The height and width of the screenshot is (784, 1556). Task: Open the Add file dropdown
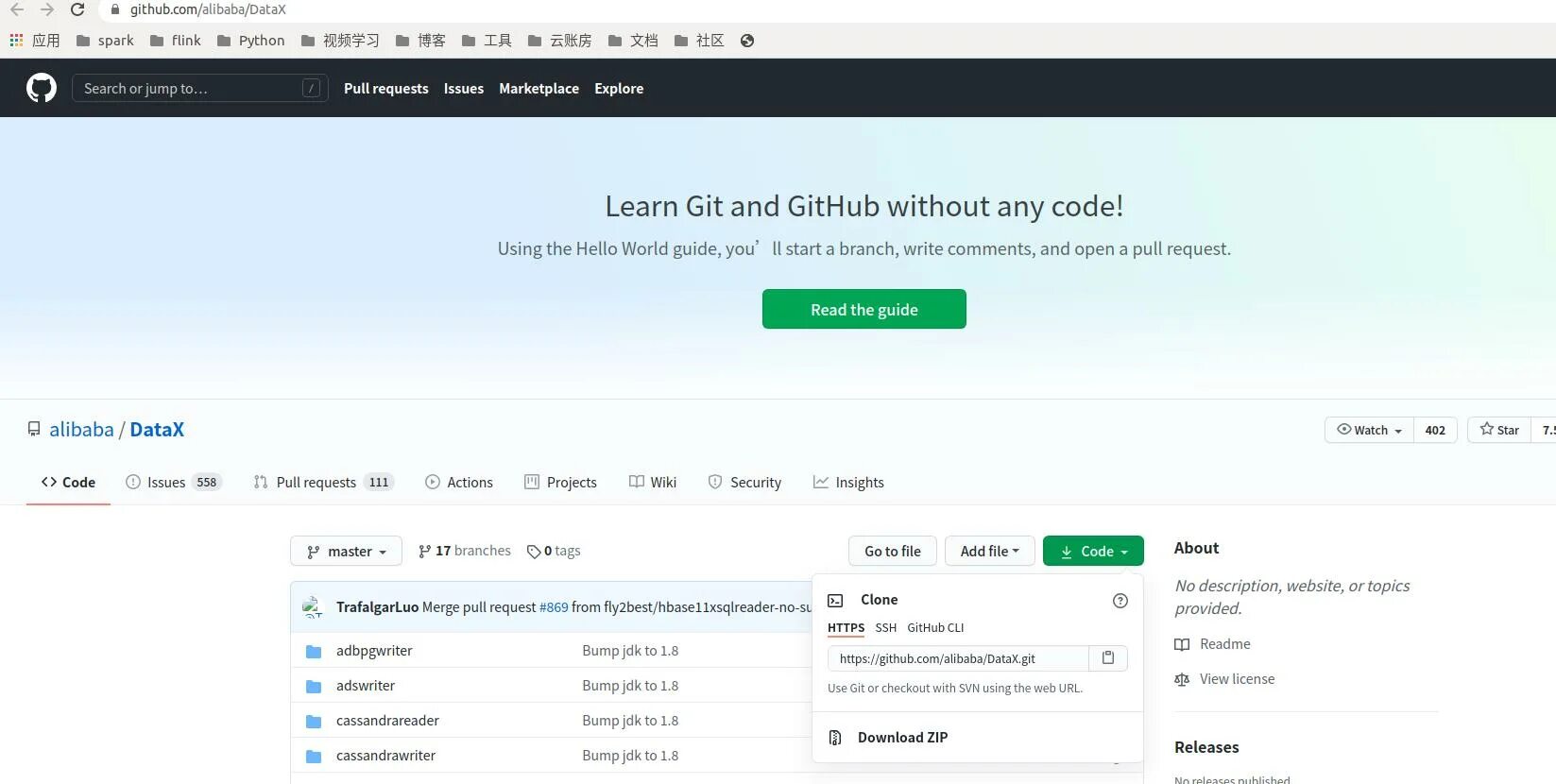click(x=990, y=551)
